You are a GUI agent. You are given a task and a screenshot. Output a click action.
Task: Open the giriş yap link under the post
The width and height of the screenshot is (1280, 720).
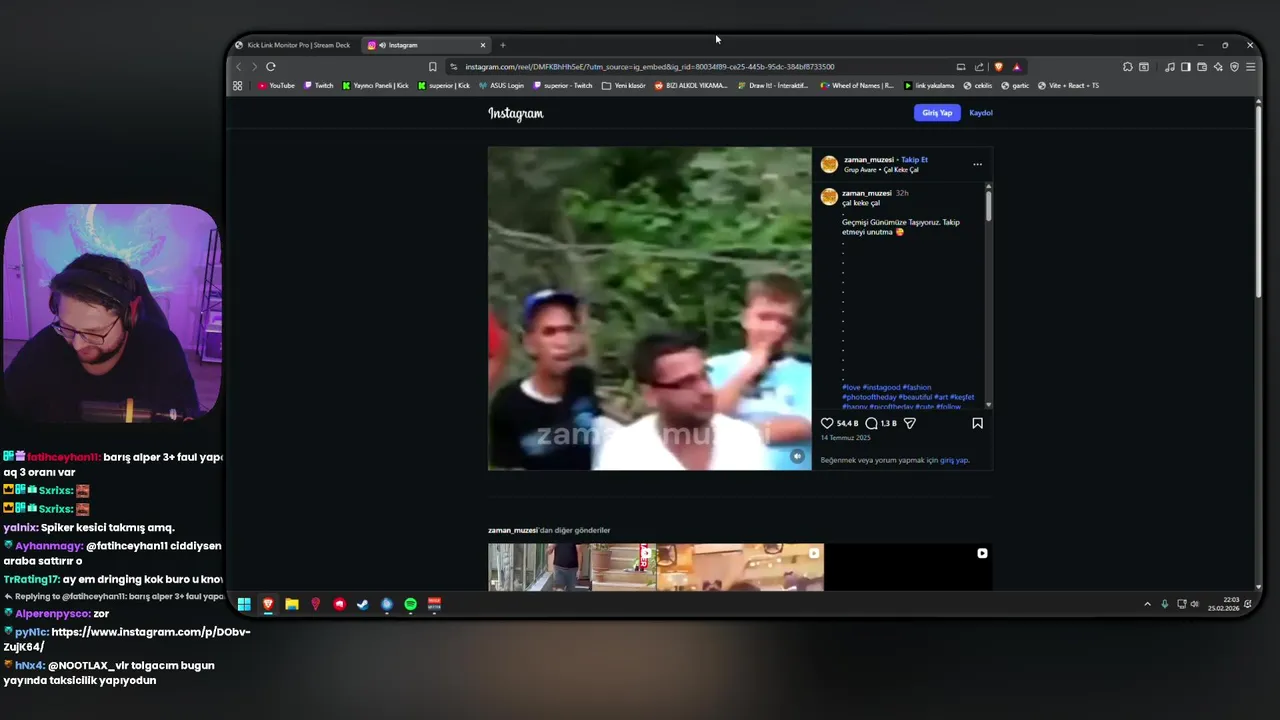pyautogui.click(x=954, y=460)
